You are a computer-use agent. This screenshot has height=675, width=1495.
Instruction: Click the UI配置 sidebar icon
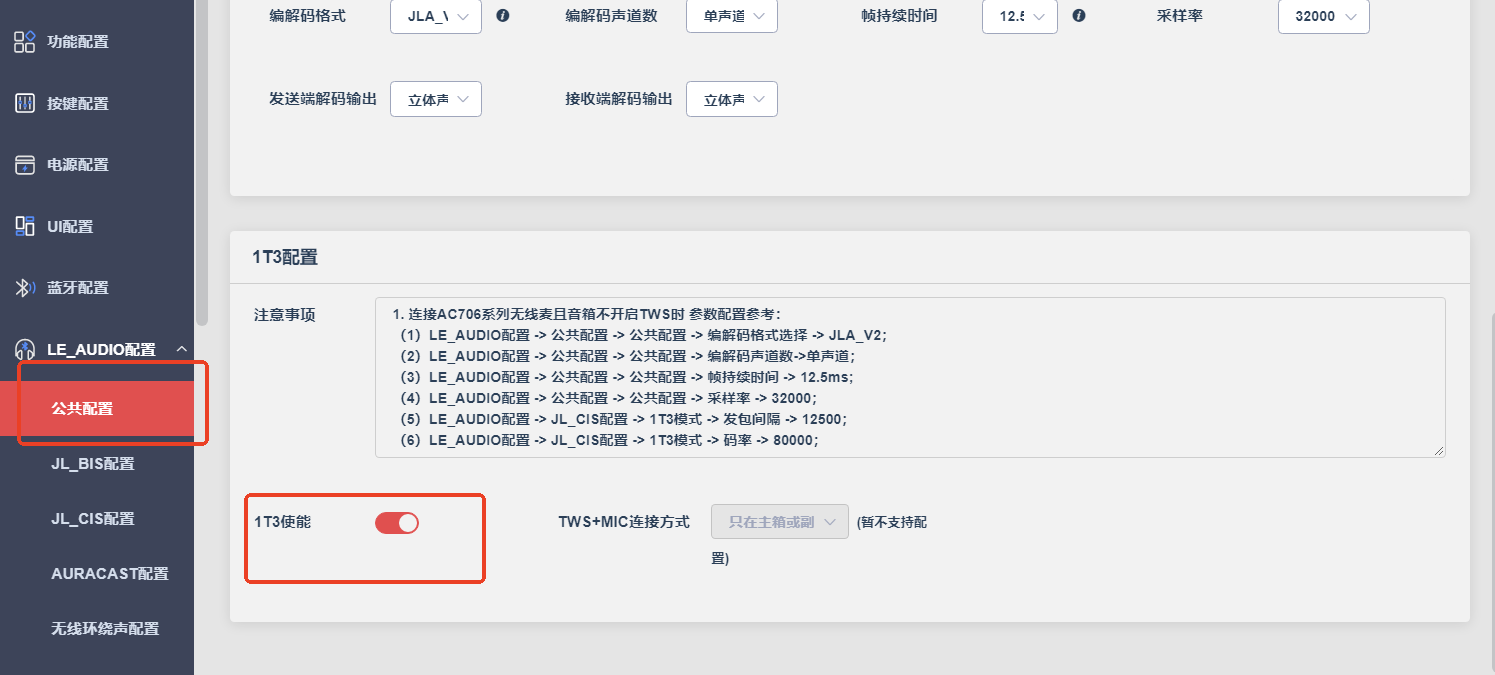(x=24, y=226)
